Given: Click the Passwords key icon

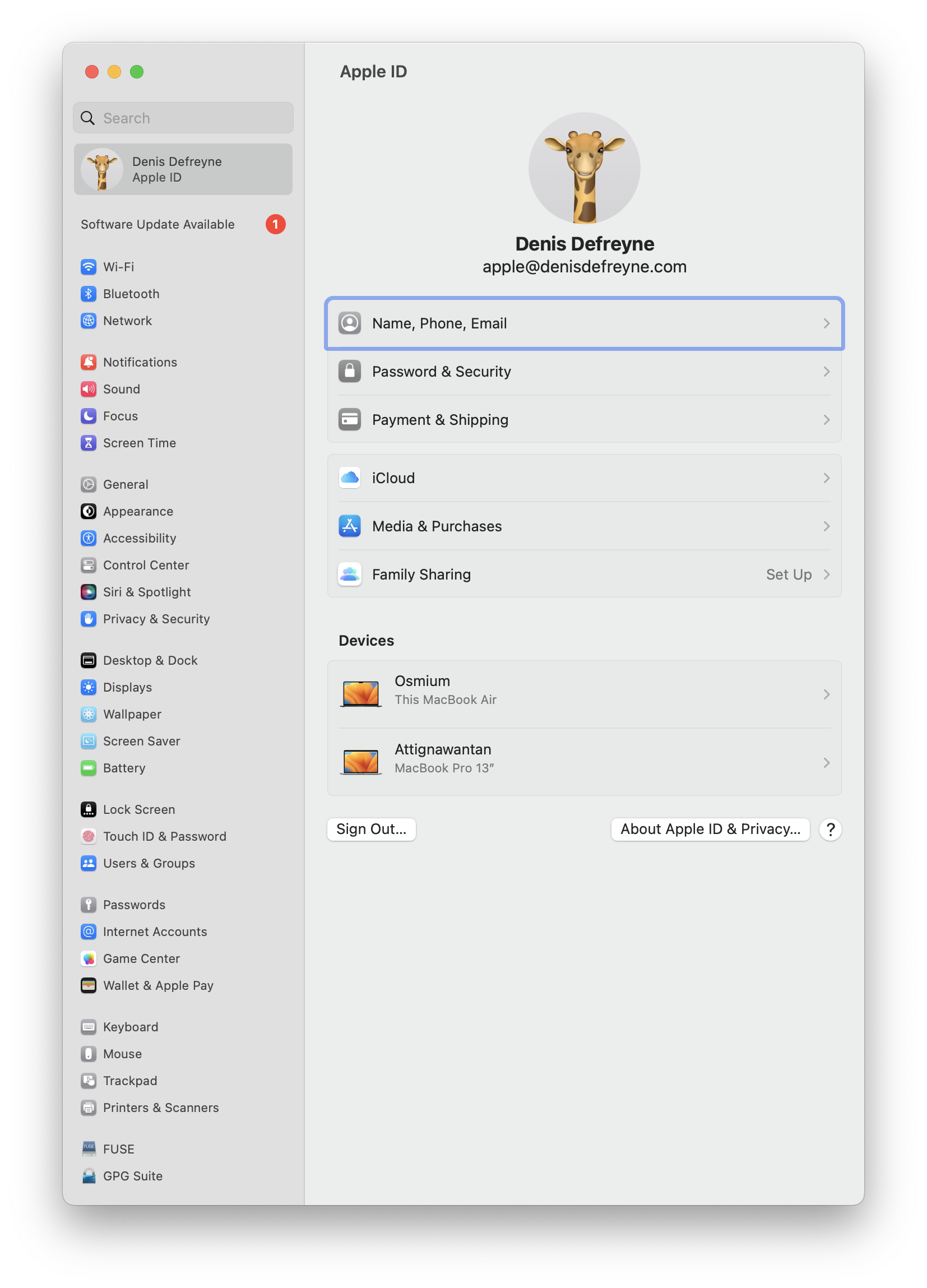Looking at the screenshot, I should pos(89,905).
